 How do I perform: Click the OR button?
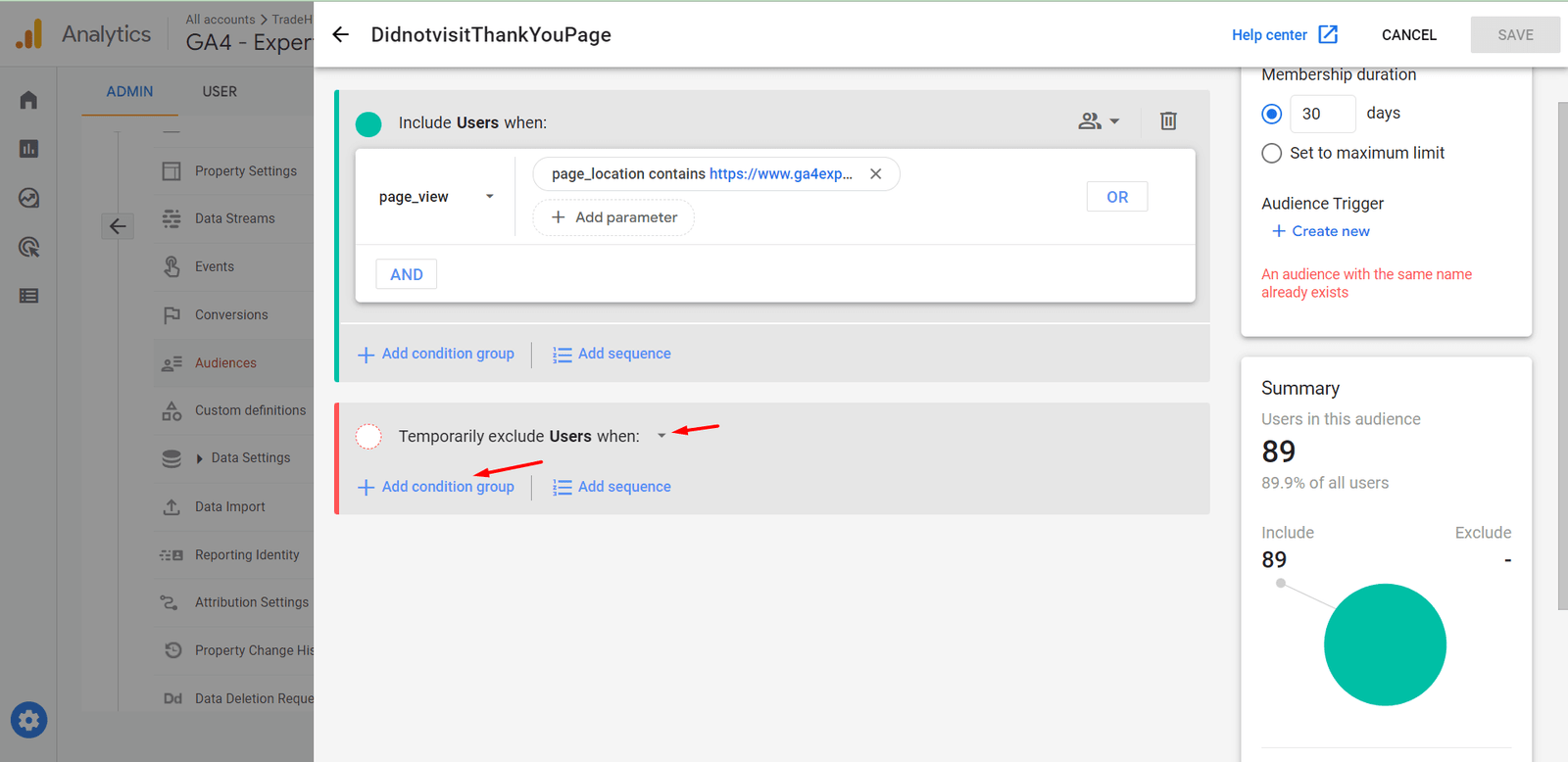1117,197
